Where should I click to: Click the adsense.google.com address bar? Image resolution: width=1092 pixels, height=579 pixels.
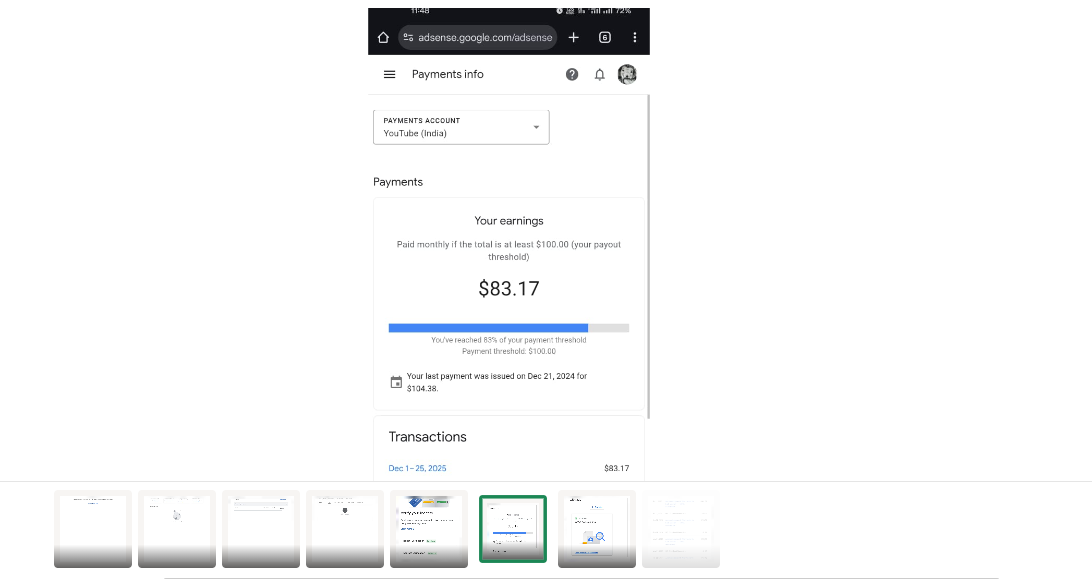coord(485,38)
